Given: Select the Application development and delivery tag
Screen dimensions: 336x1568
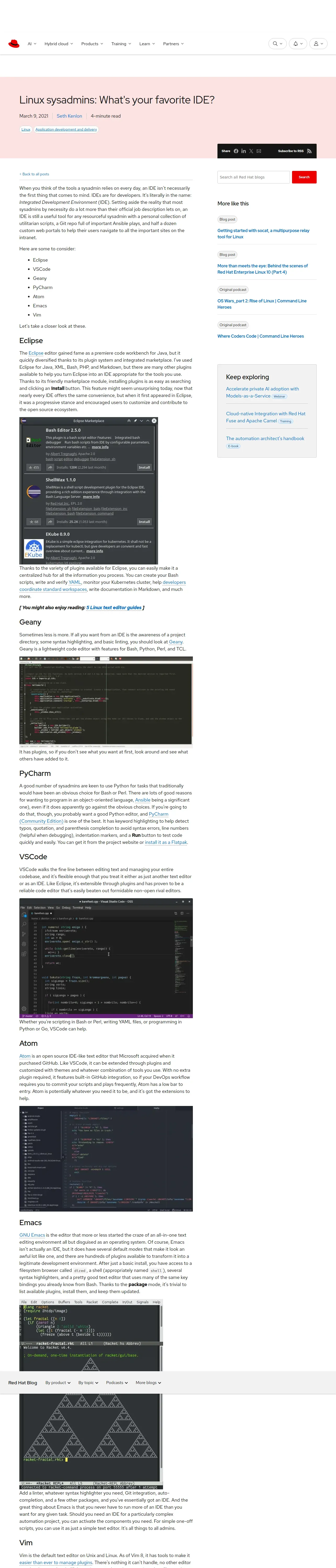Looking at the screenshot, I should pos(66,129).
